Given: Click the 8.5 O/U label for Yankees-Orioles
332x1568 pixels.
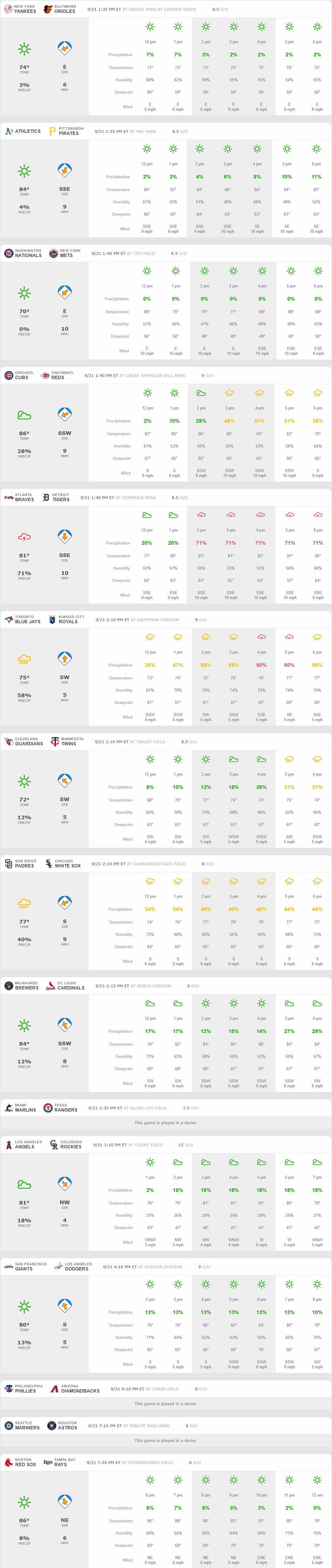Looking at the screenshot, I should [220, 9].
